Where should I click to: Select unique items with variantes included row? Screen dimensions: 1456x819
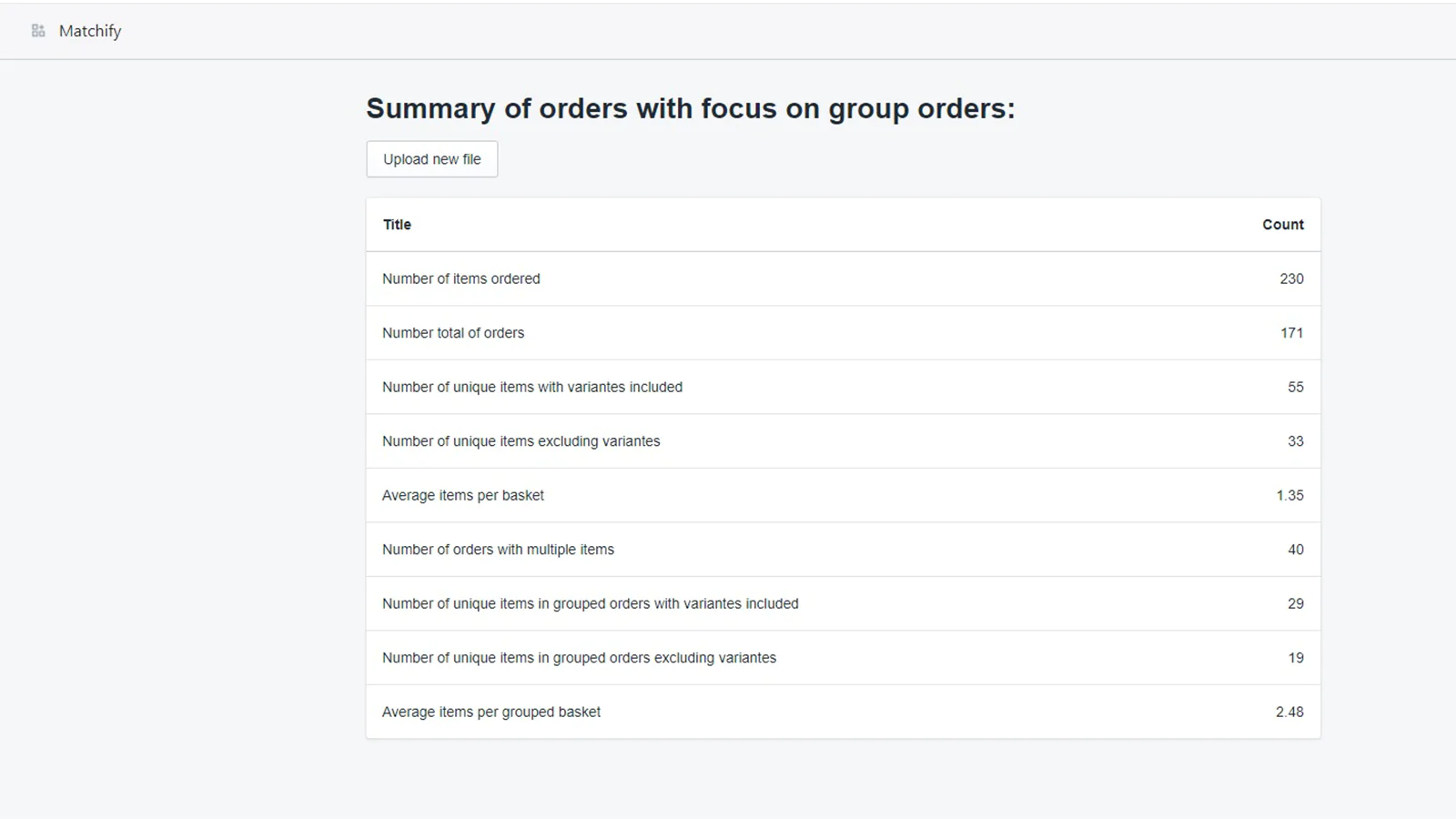pyautogui.click(x=844, y=387)
